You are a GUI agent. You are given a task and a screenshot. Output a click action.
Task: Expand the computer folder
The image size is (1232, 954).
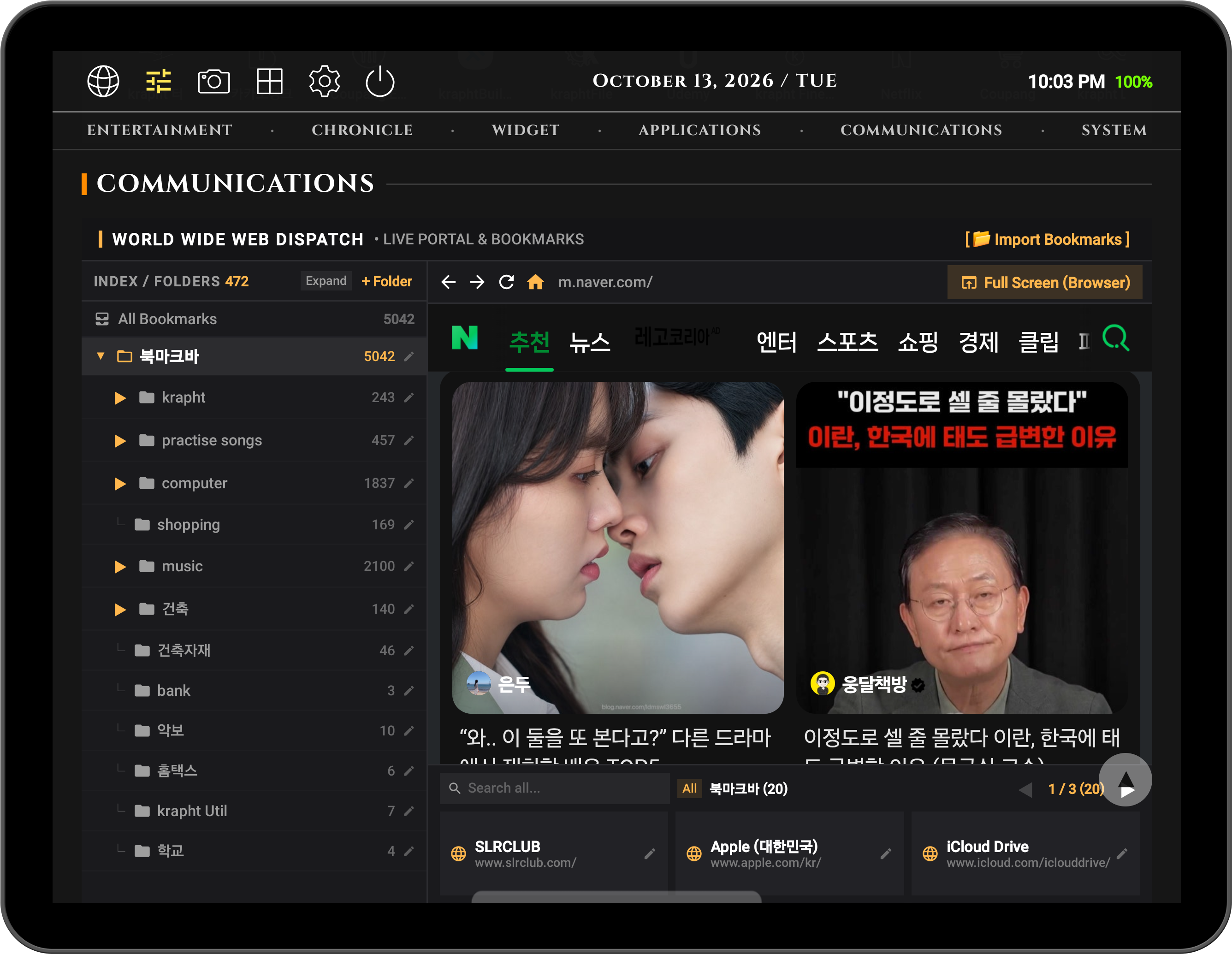click(x=120, y=484)
